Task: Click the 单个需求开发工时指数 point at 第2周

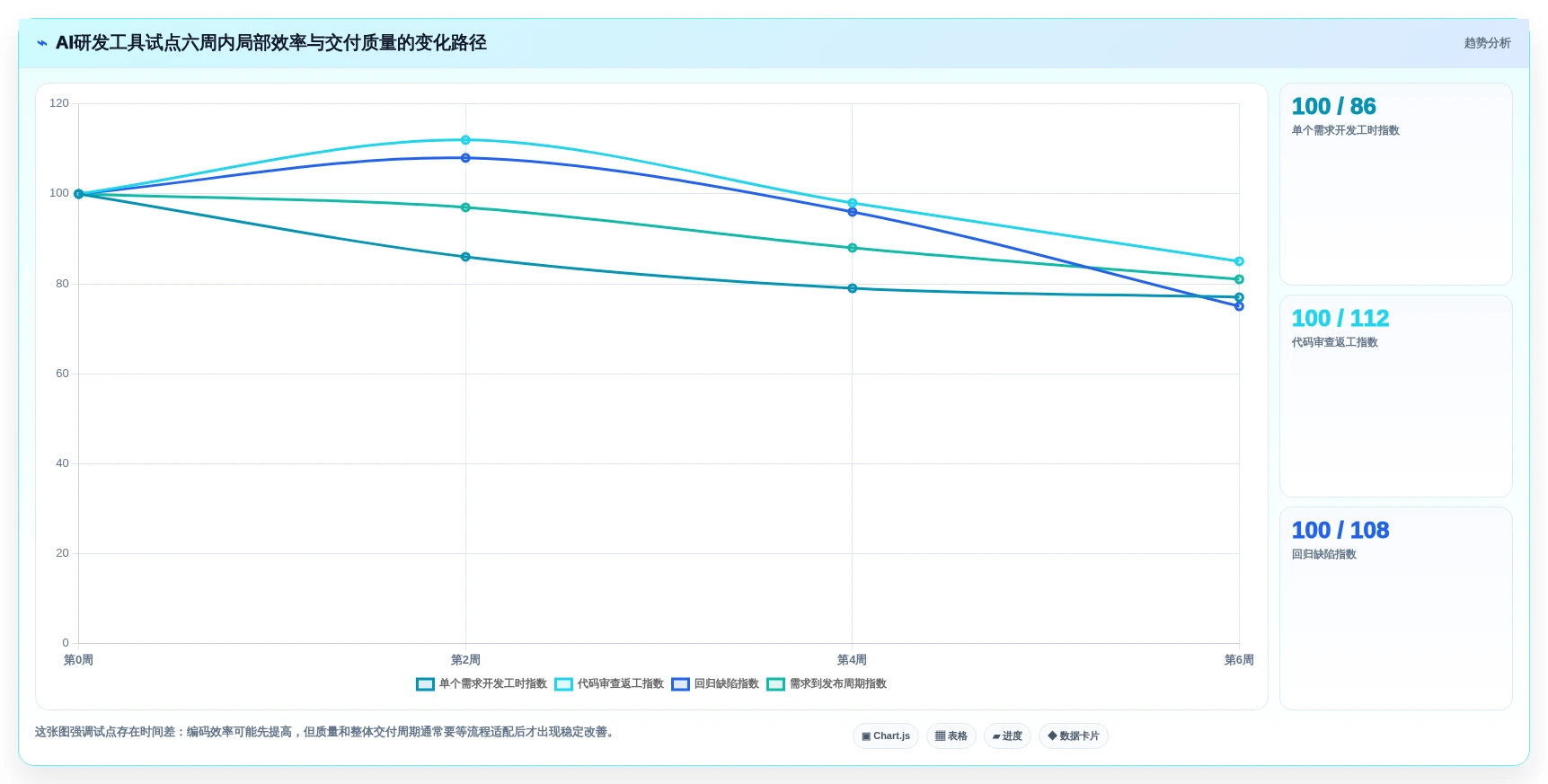Action: 465,257
